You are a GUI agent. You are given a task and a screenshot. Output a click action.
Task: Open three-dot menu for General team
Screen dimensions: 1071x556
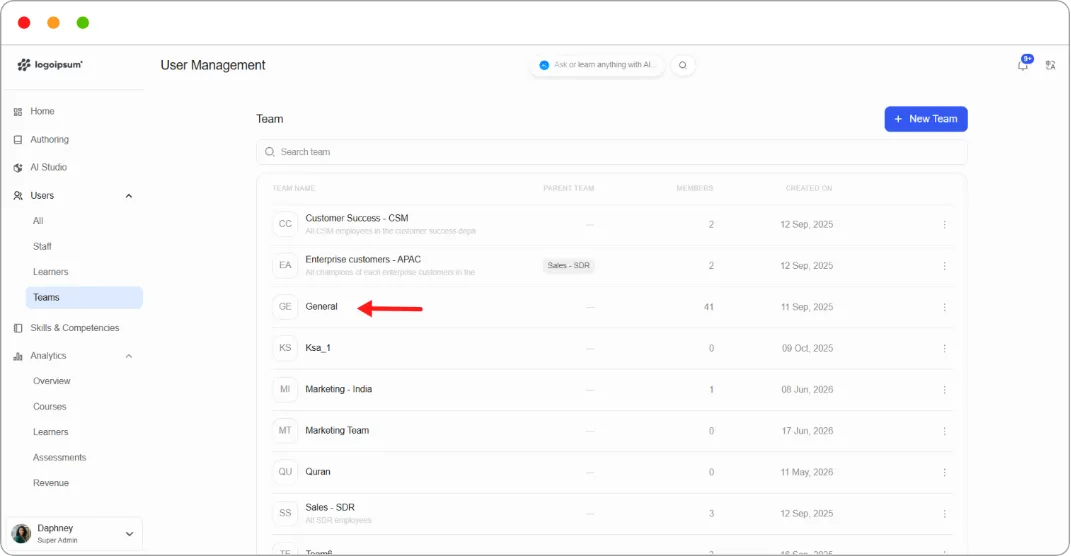(x=945, y=307)
